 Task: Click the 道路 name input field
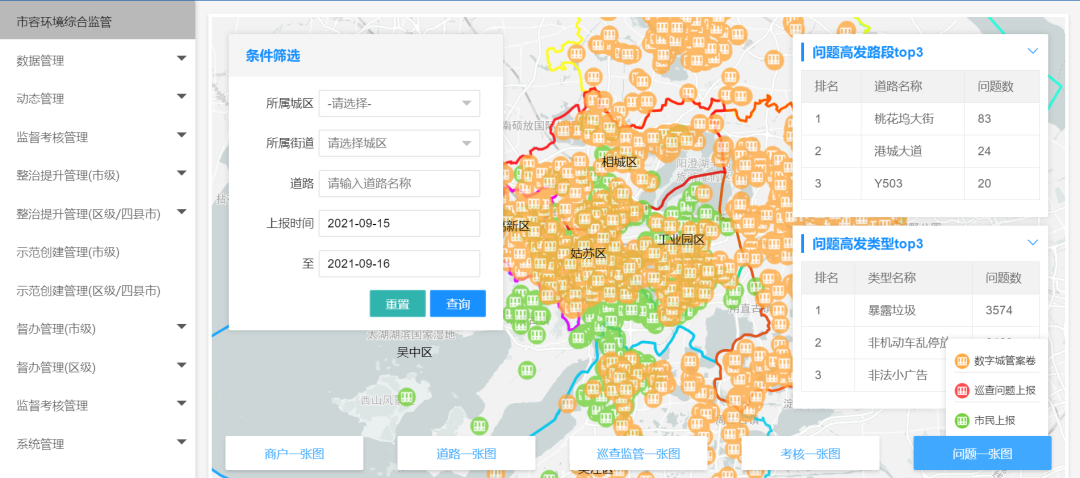tap(399, 184)
